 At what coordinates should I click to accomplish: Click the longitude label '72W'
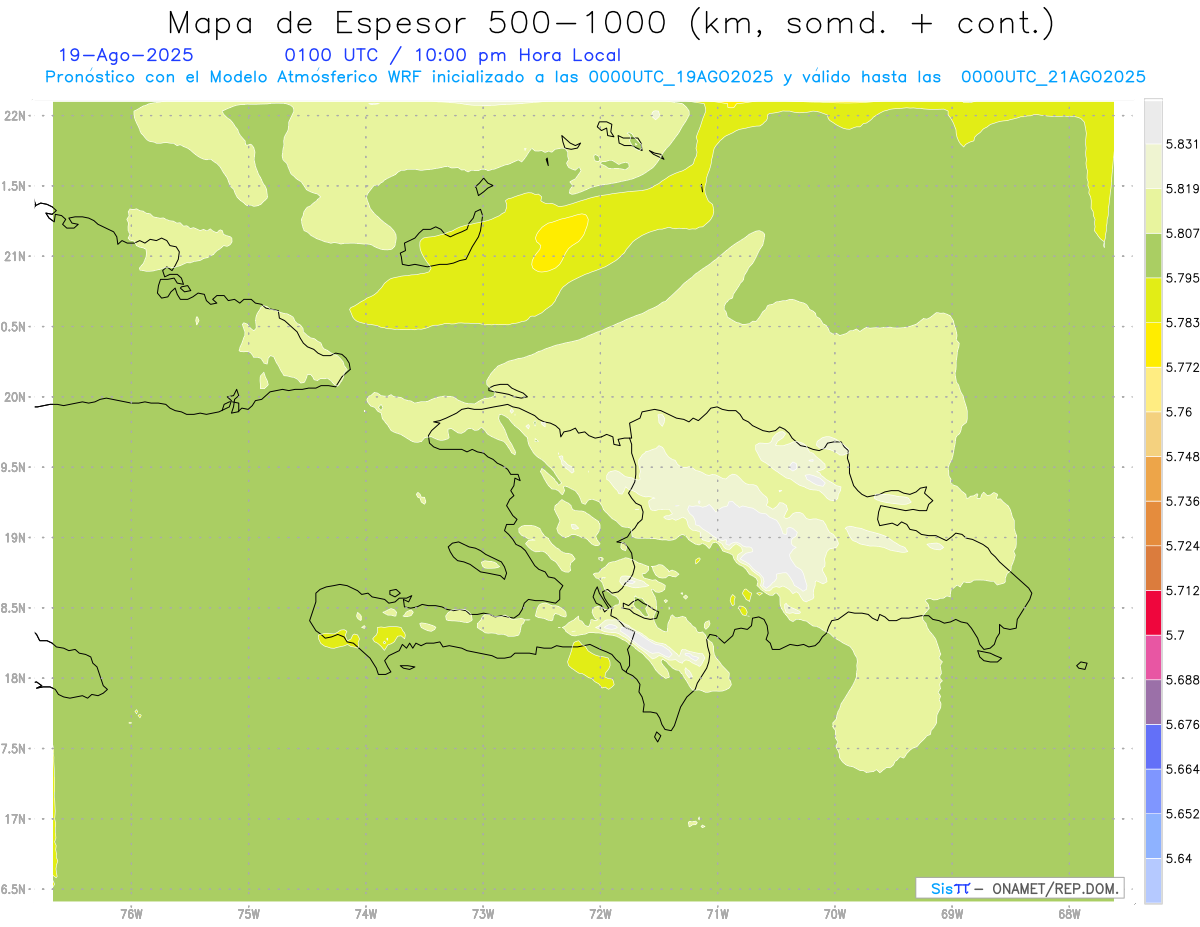click(600, 914)
